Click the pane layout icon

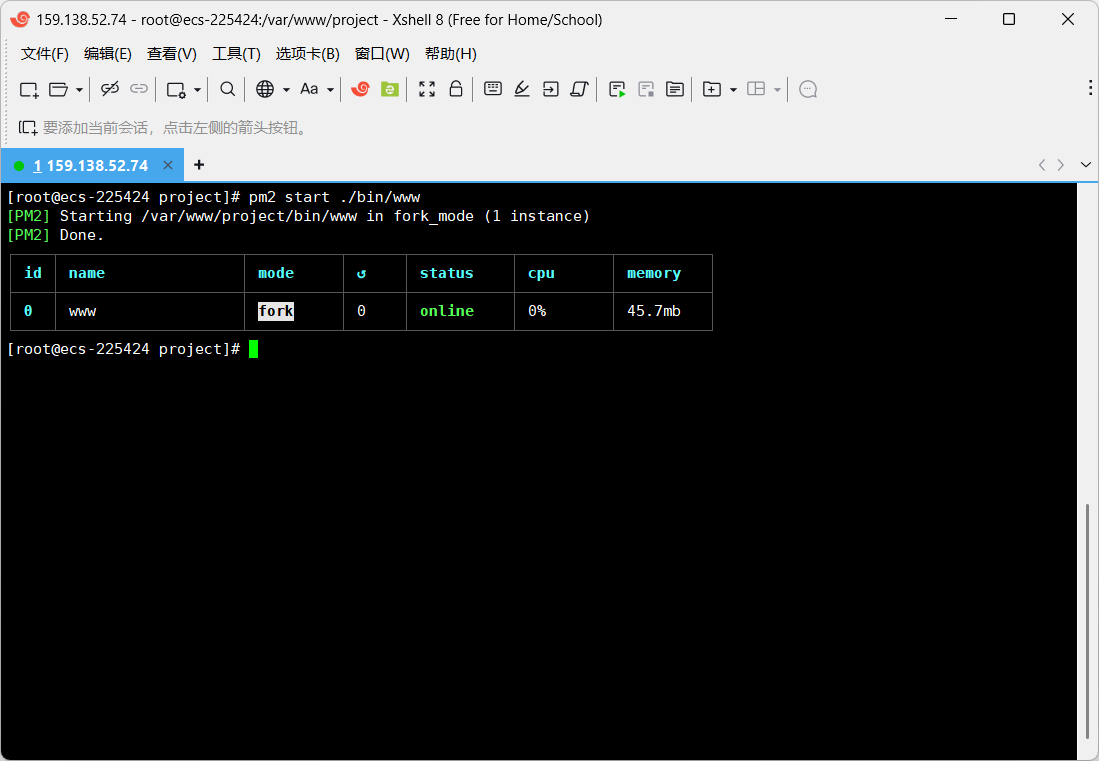pos(756,89)
